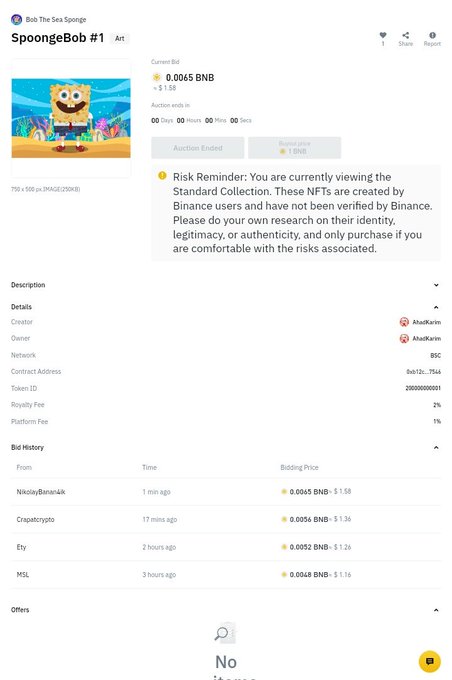This screenshot has width=452, height=680.
Task: Click the Auction Ended button
Action: (x=198, y=148)
